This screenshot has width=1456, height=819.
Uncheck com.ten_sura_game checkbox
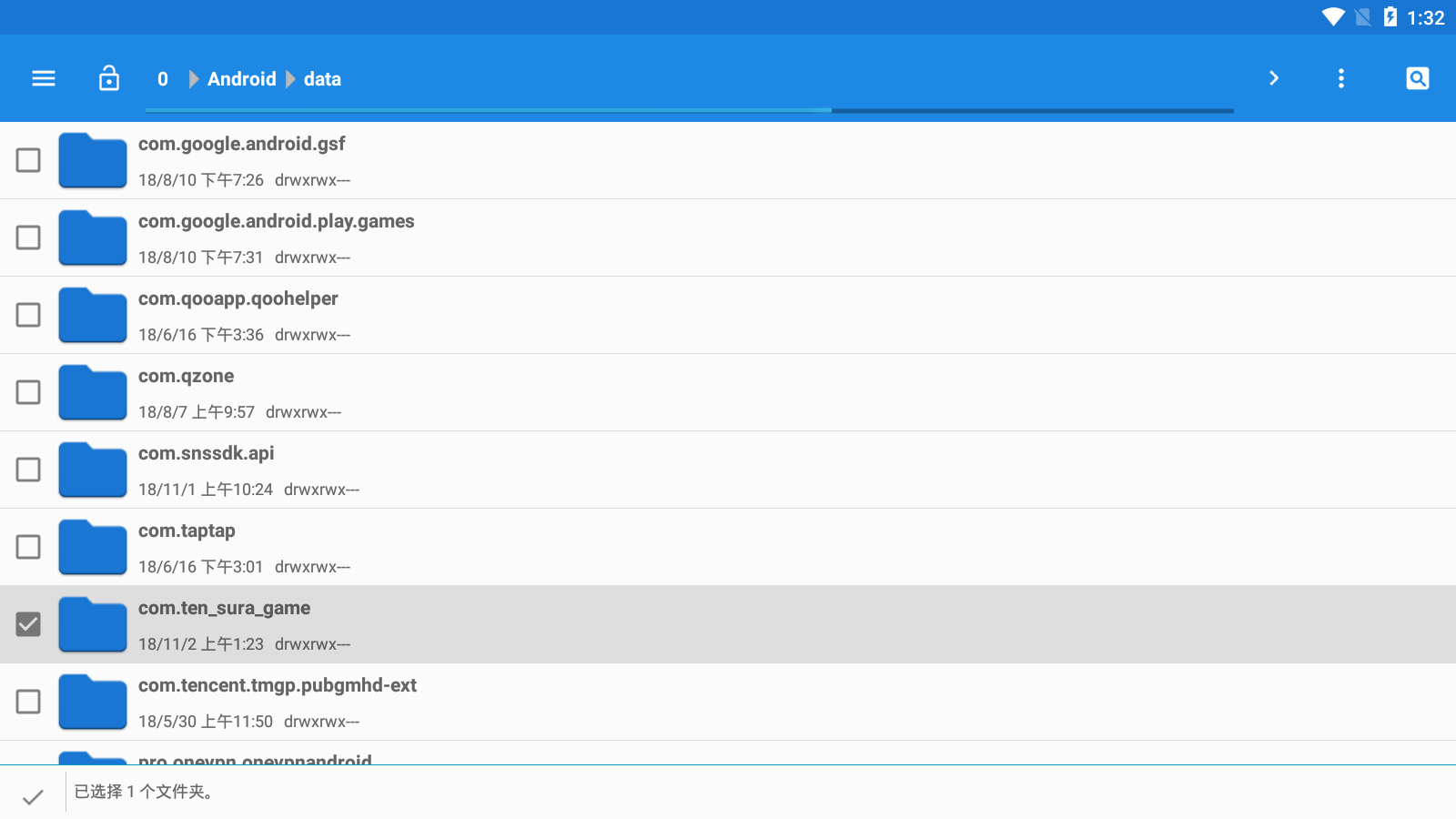tap(28, 624)
